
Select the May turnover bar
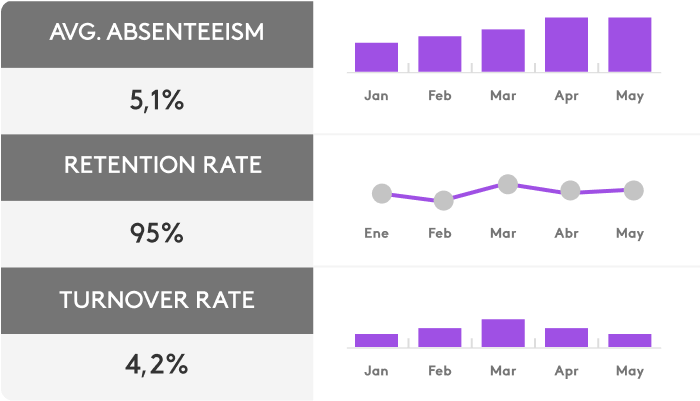630,340
